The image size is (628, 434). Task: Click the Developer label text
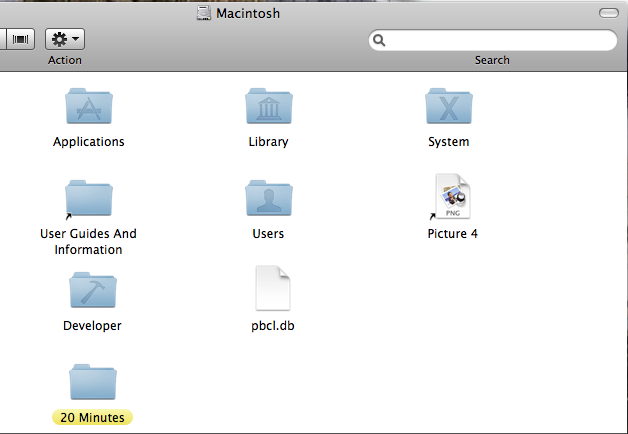point(92,326)
